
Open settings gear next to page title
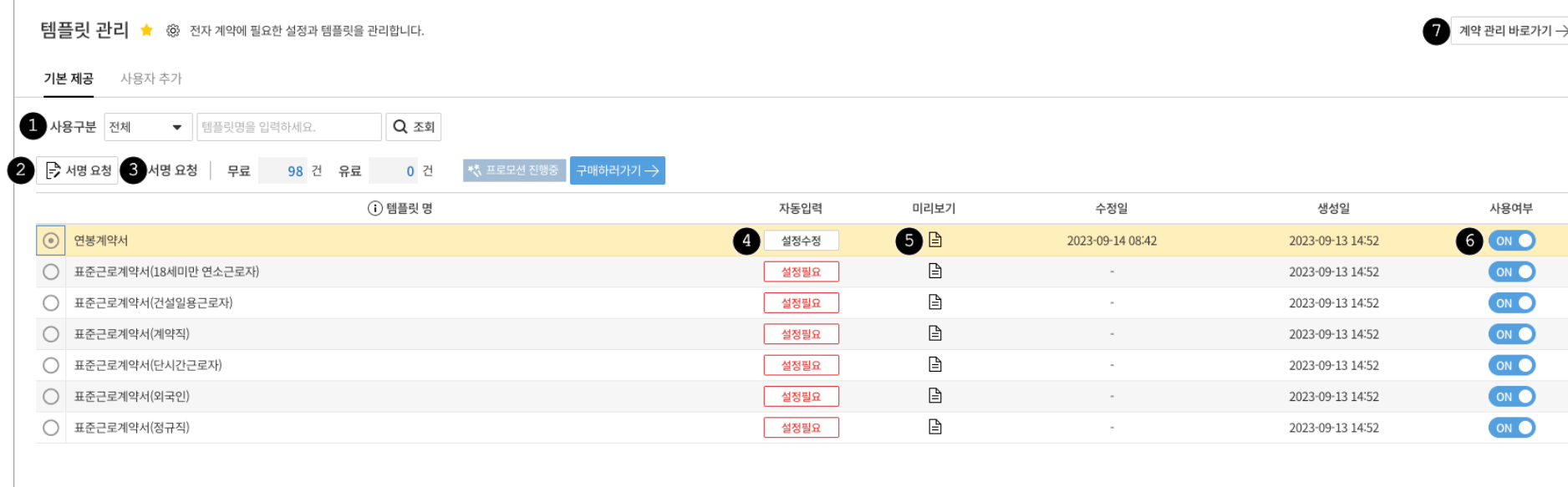173,31
